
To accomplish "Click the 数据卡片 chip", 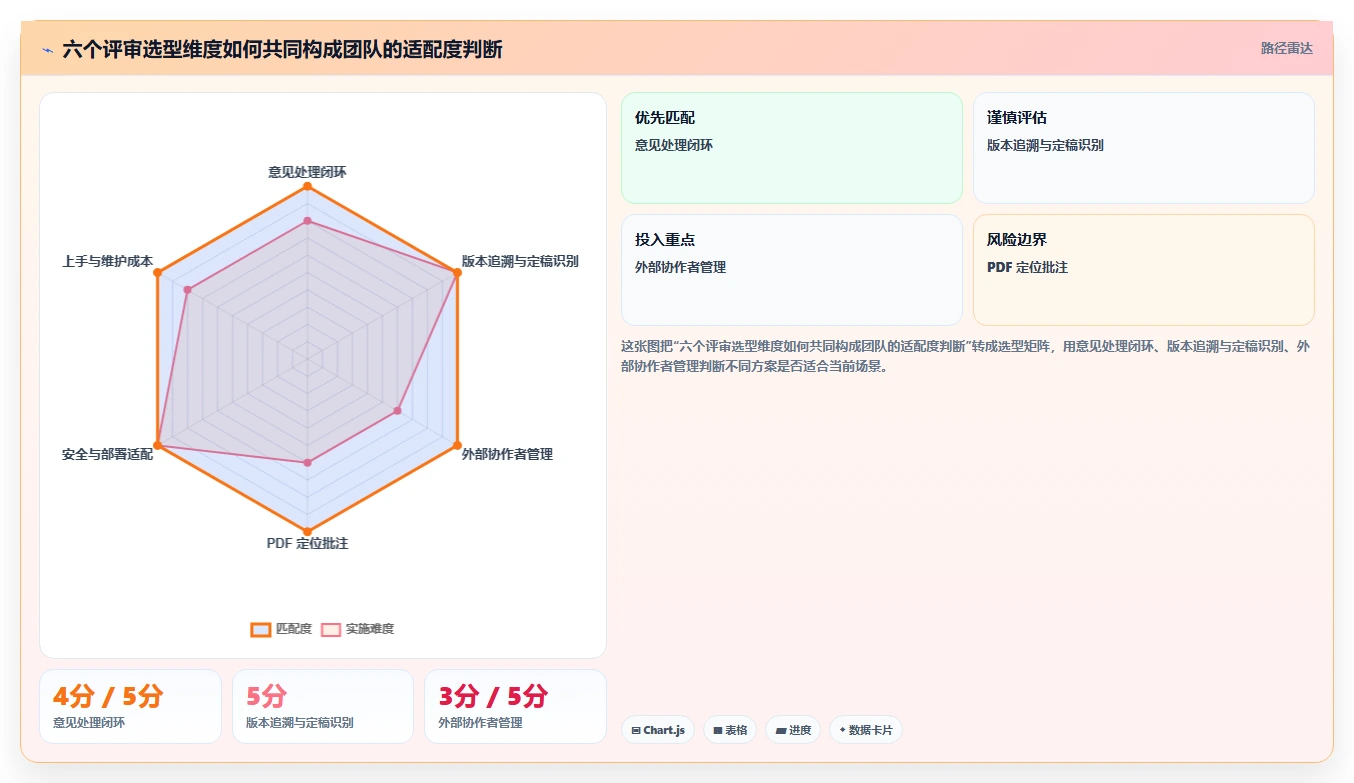I will click(866, 730).
